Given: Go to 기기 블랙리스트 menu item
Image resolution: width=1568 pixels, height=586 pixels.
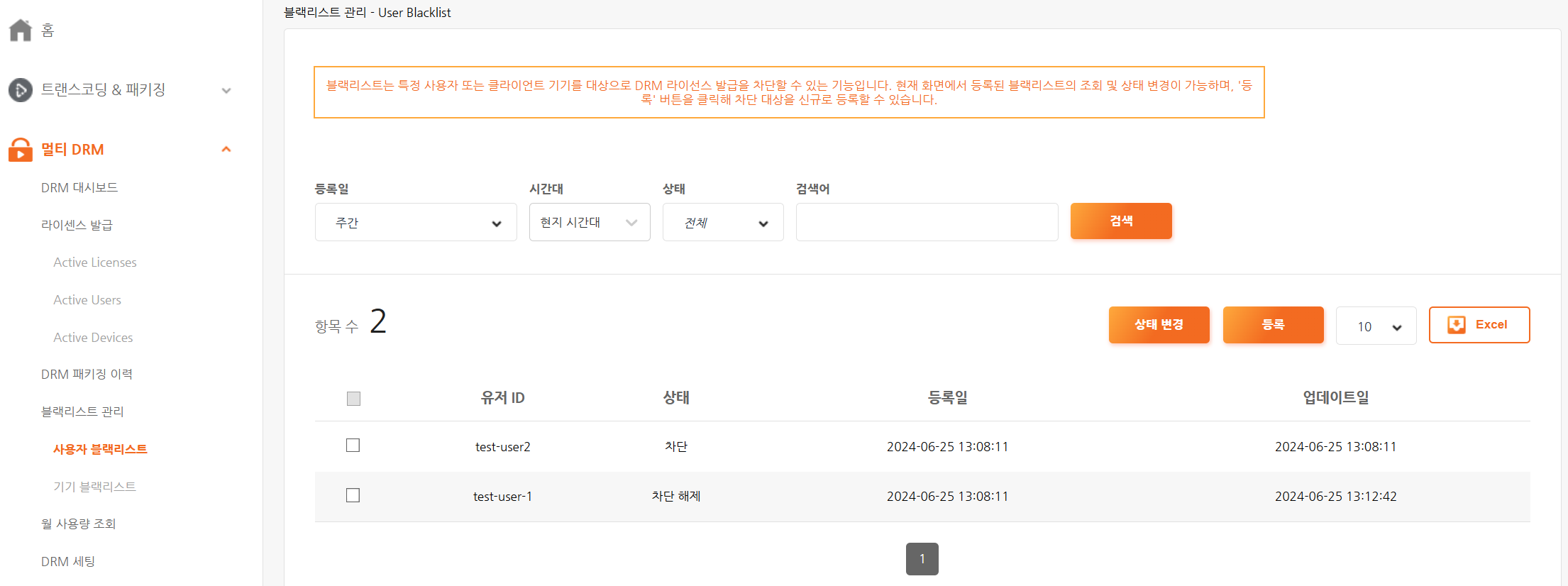Looking at the screenshot, I should point(94,487).
